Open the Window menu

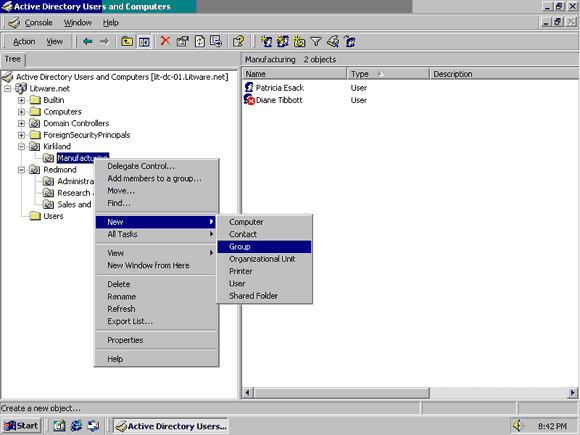[x=78, y=23]
